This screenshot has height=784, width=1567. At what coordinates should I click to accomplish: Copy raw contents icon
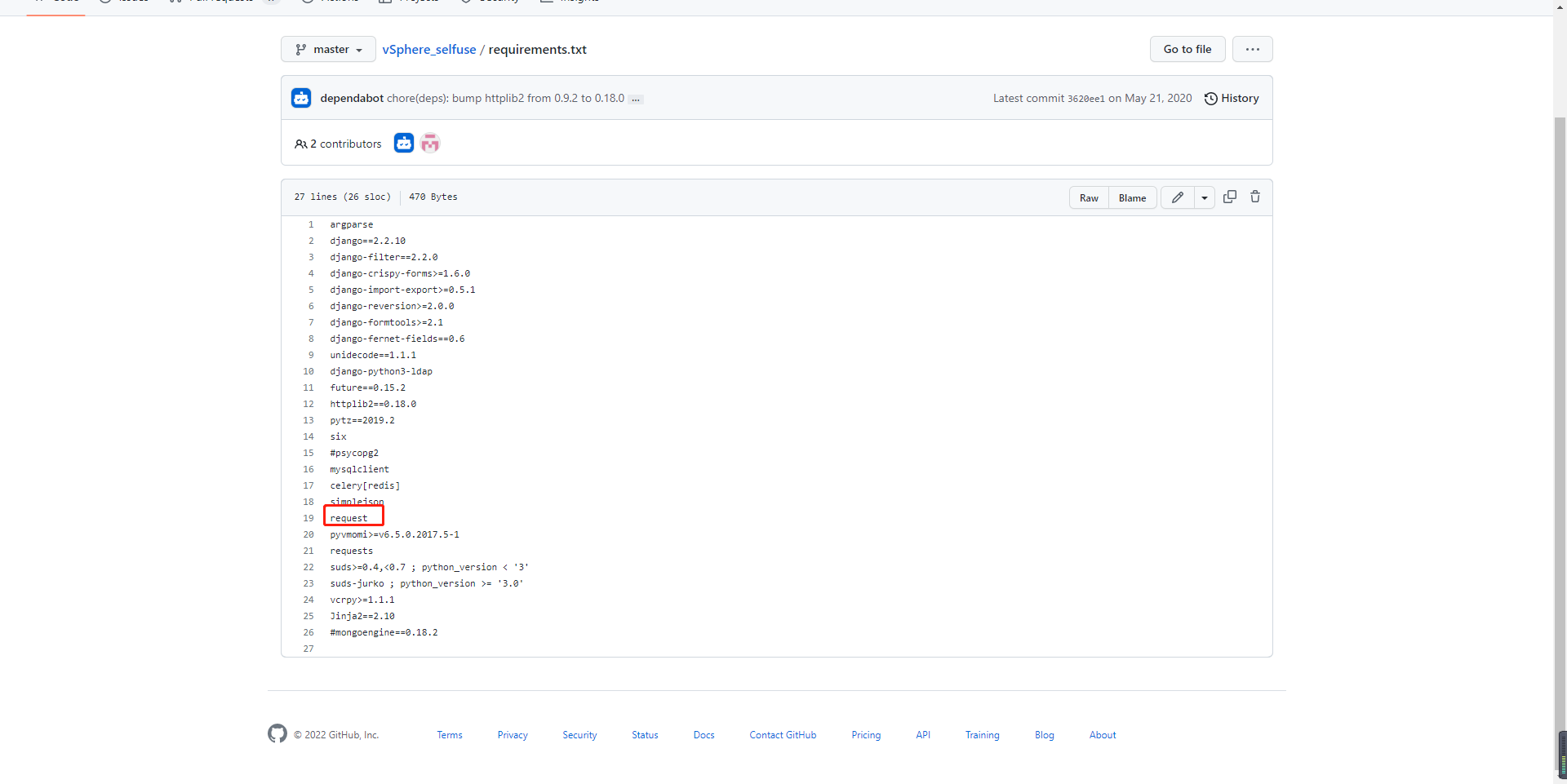tap(1229, 197)
